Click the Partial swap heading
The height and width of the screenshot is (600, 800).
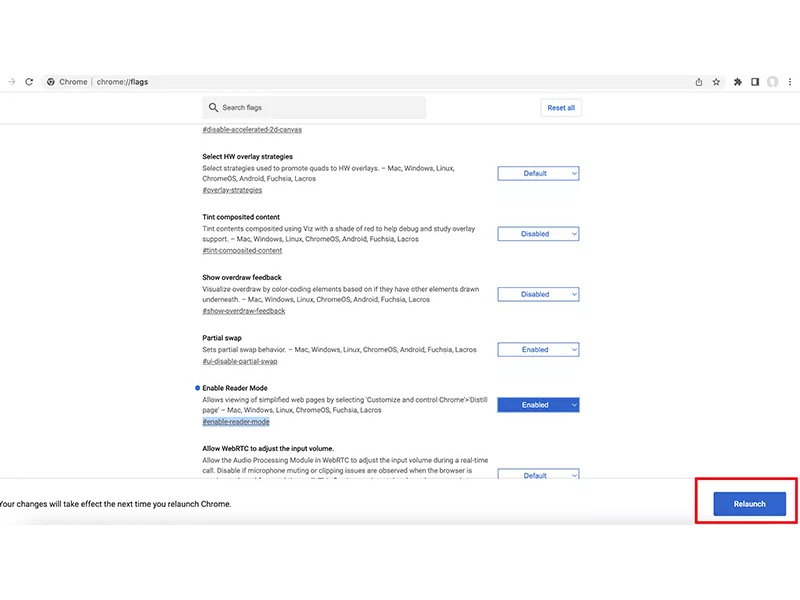222,338
